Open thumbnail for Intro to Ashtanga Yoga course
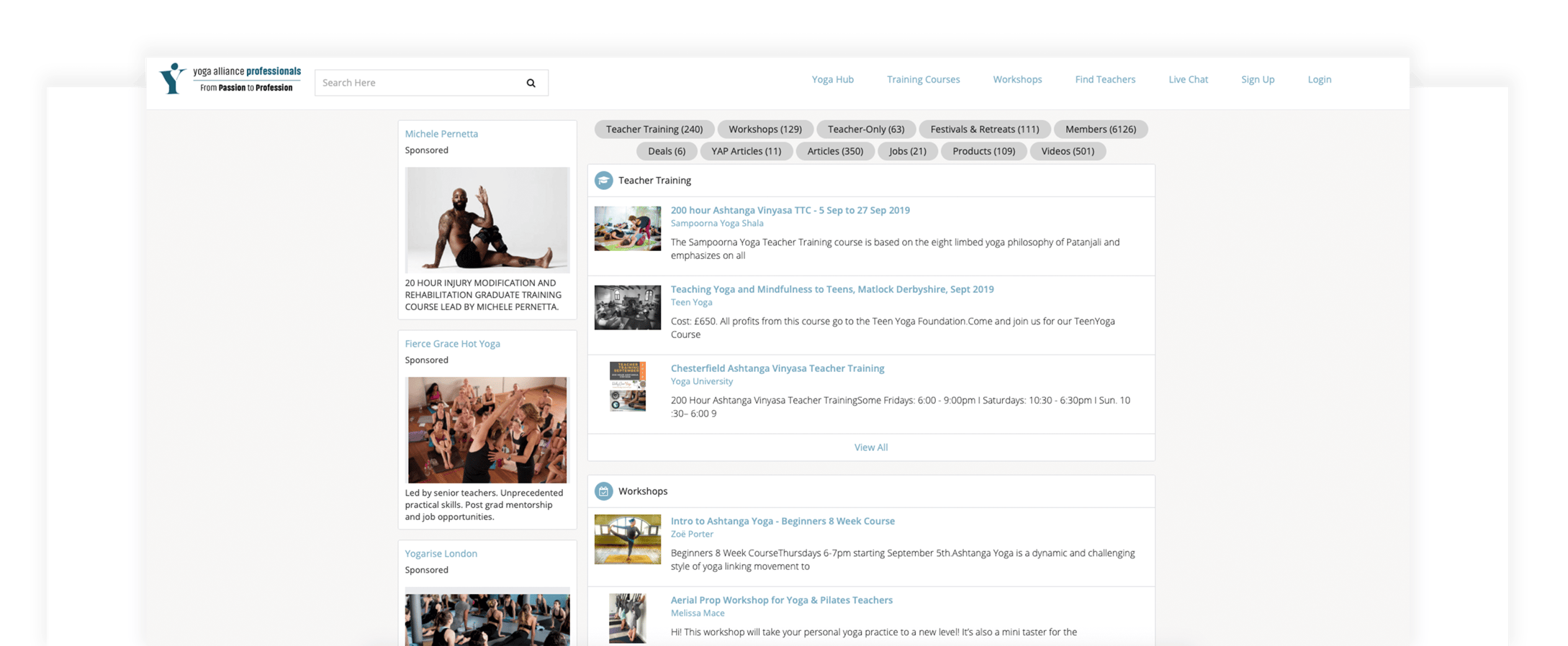Image resolution: width=1568 pixels, height=646 pixels. tap(627, 540)
